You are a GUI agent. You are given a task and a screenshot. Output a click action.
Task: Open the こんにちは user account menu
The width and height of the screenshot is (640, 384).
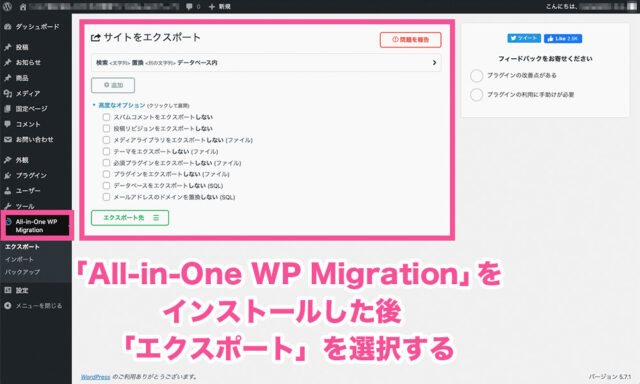pos(591,7)
